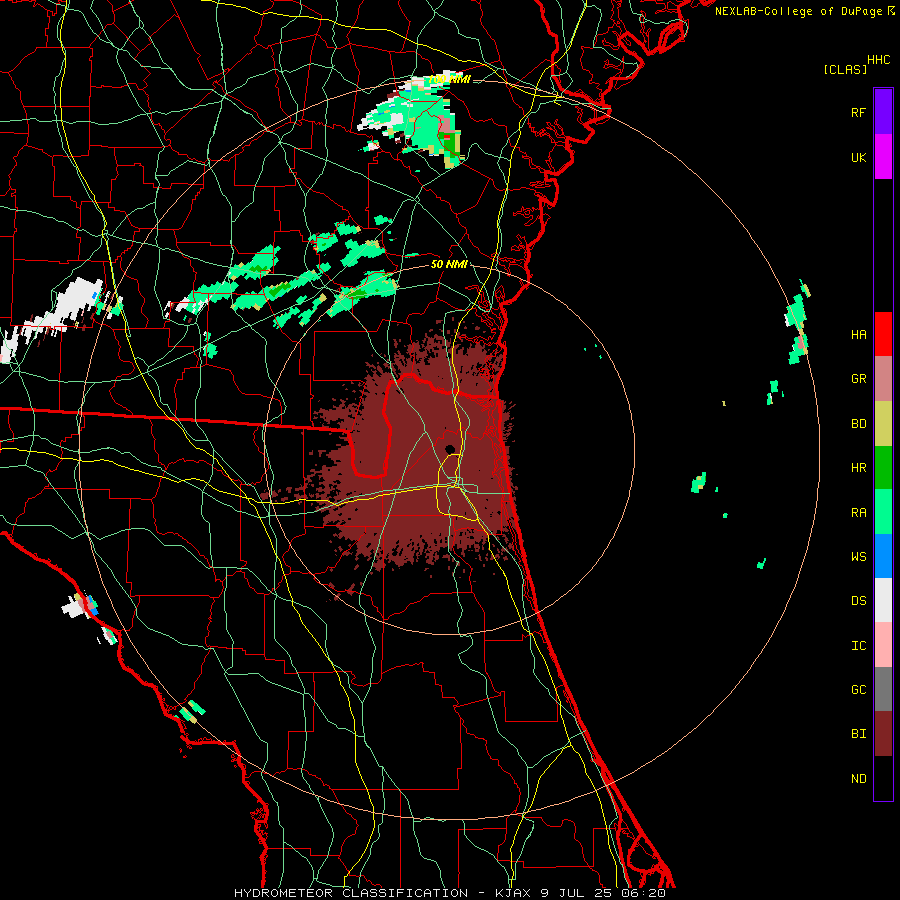Click the [CLAS] units label
This screenshot has height=900, width=900.
coord(845,69)
